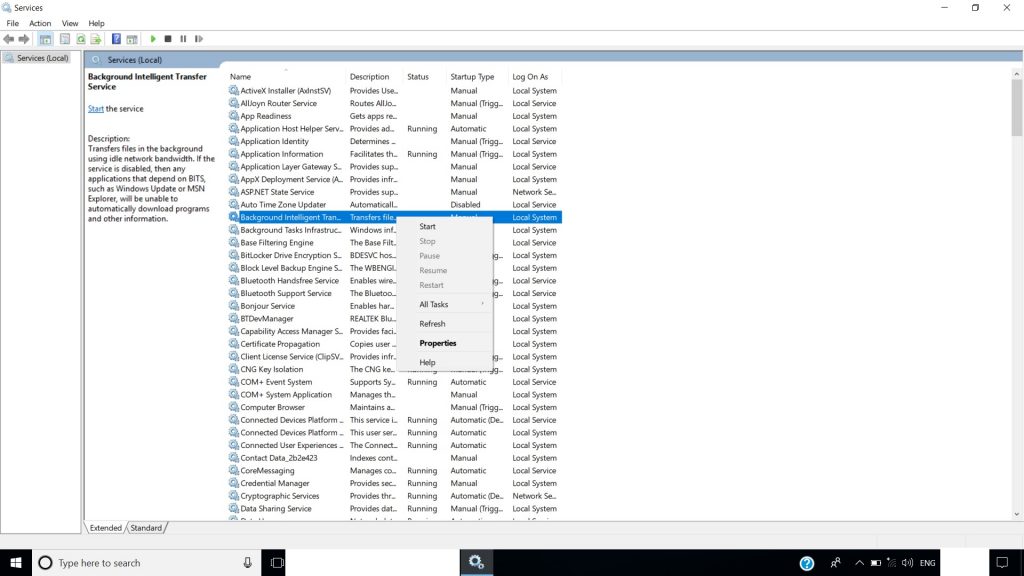The width and height of the screenshot is (1024, 576).
Task: Click the Restart Service toolbar icon
Action: [x=199, y=39]
